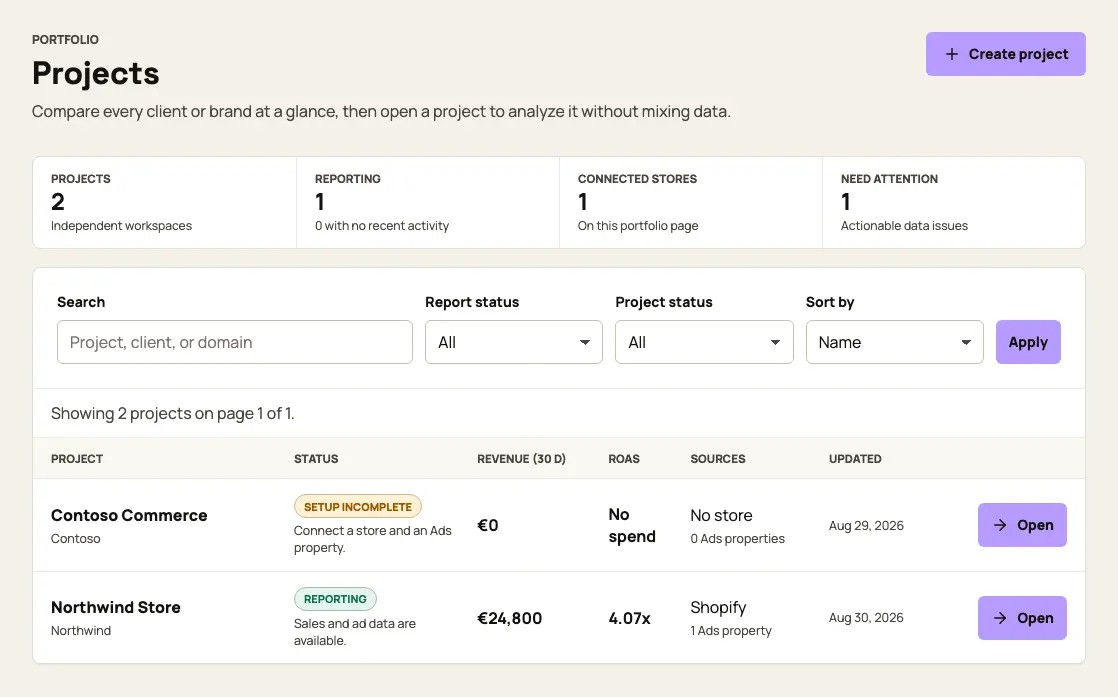The width and height of the screenshot is (1118, 697).
Task: Open the Northwind Store project
Action: (x=1022, y=618)
